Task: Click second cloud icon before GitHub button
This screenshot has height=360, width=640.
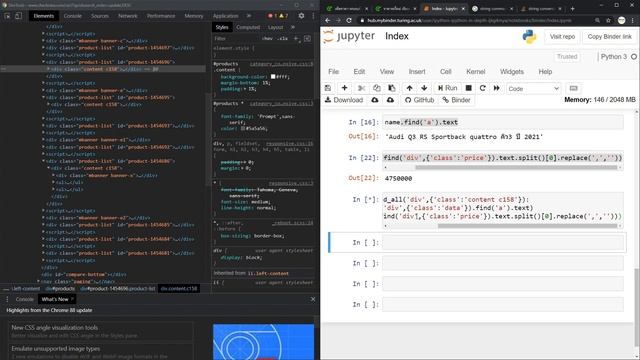Action: [390, 100]
